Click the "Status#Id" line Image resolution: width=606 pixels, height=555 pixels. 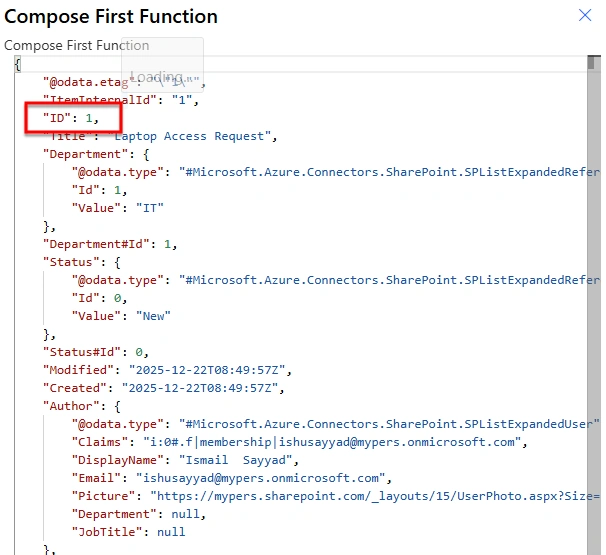96,352
